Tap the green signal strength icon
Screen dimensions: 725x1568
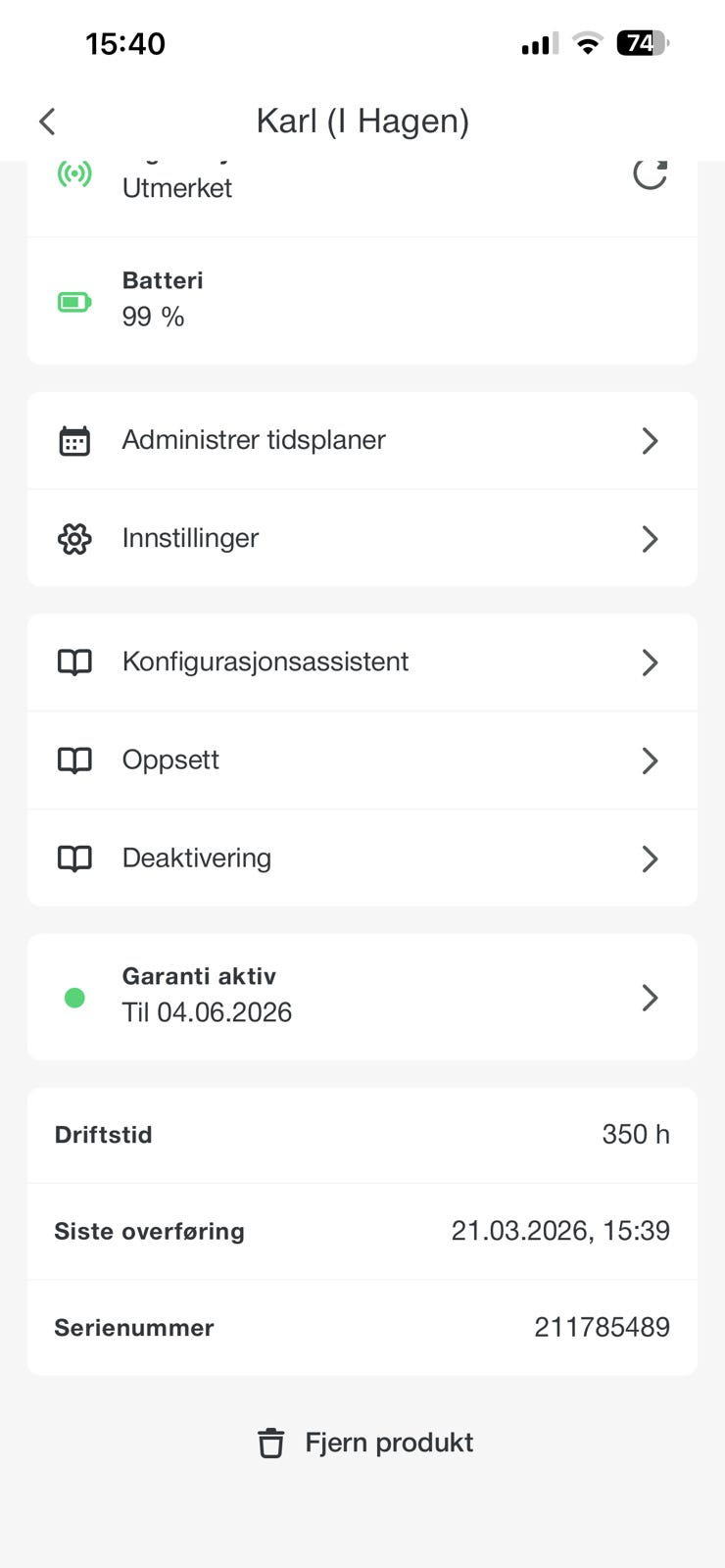74,173
